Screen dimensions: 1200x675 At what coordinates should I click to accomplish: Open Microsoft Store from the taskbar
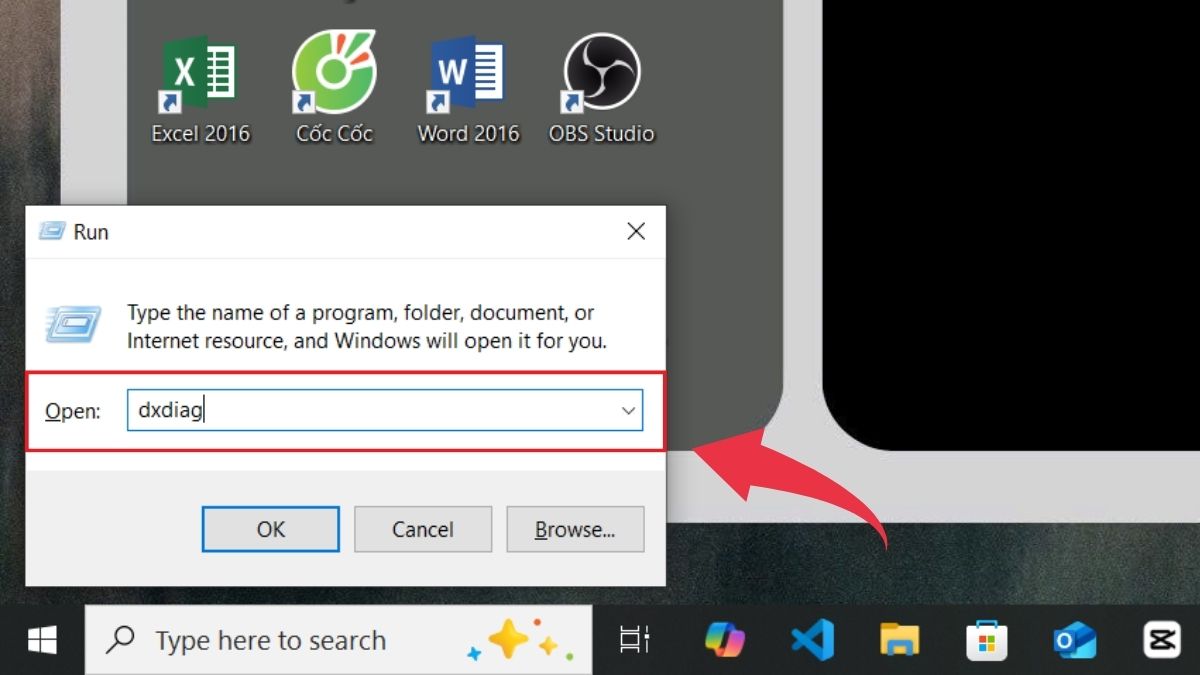pyautogui.click(x=987, y=640)
